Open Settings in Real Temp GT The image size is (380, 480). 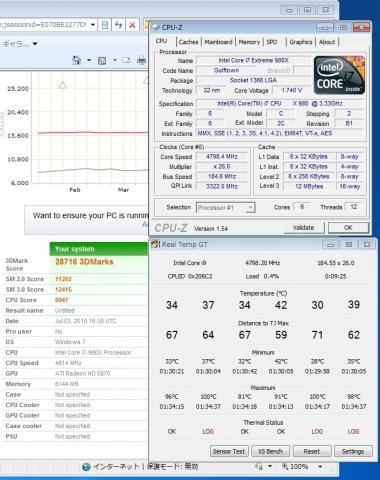(x=353, y=451)
